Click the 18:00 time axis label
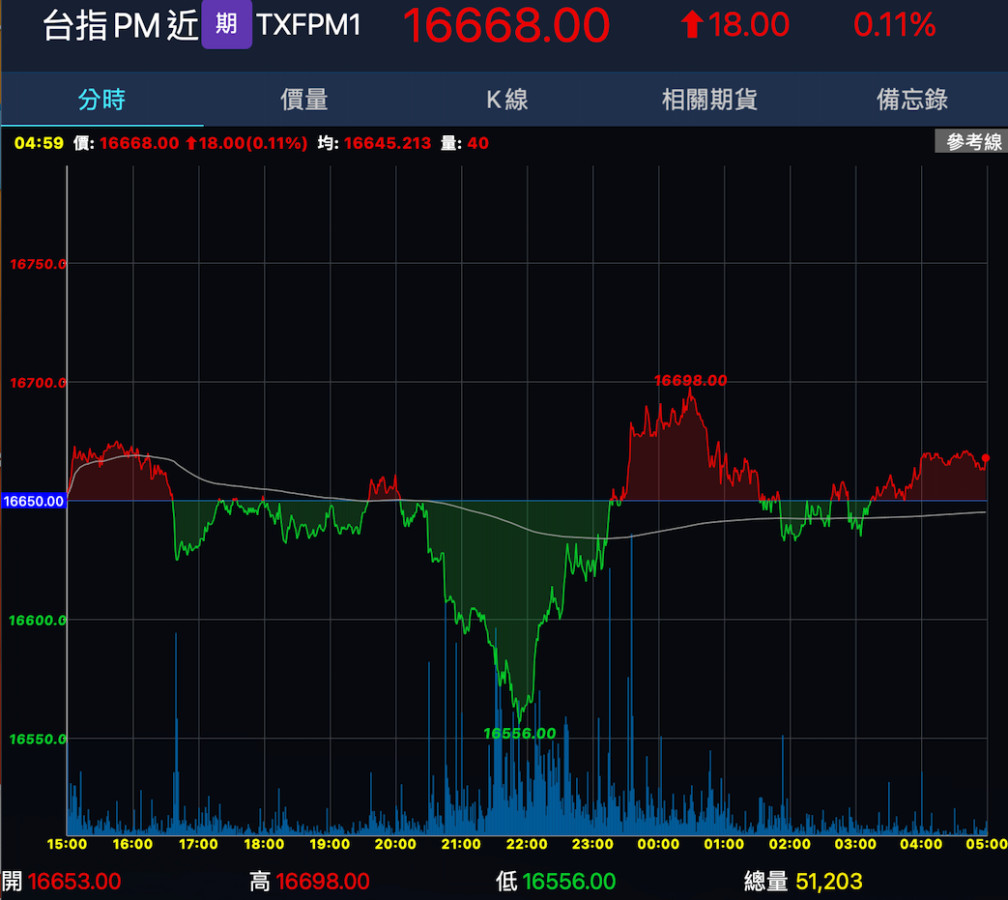This screenshot has height=900, width=1008. click(x=264, y=844)
